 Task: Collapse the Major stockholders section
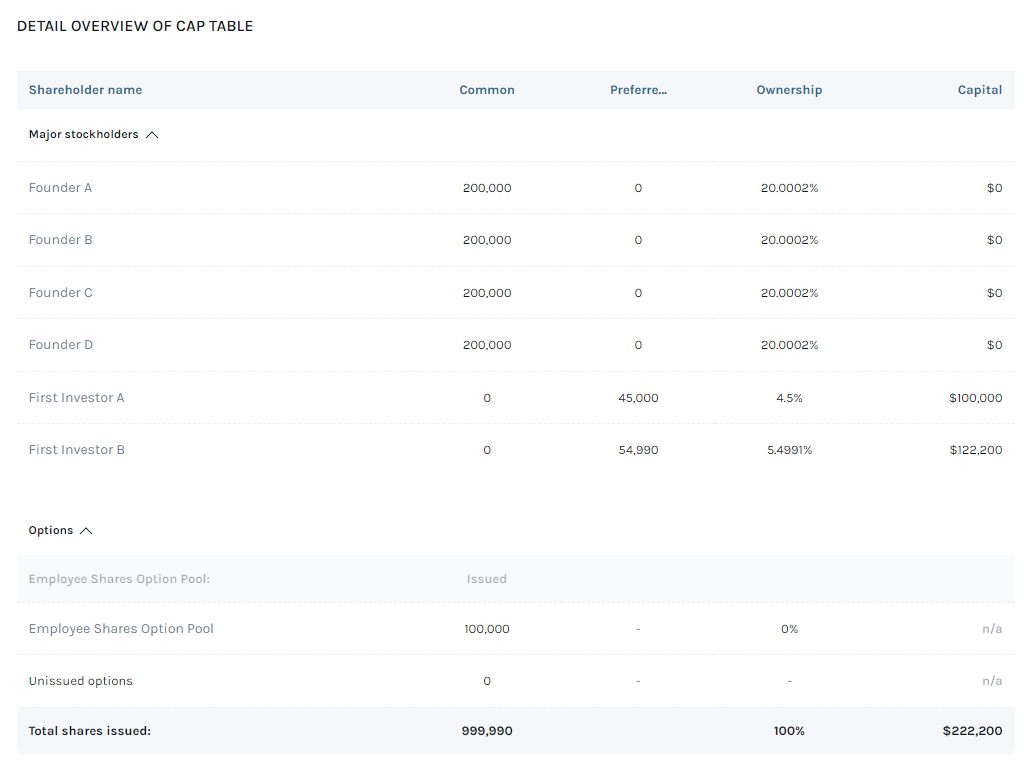152,135
